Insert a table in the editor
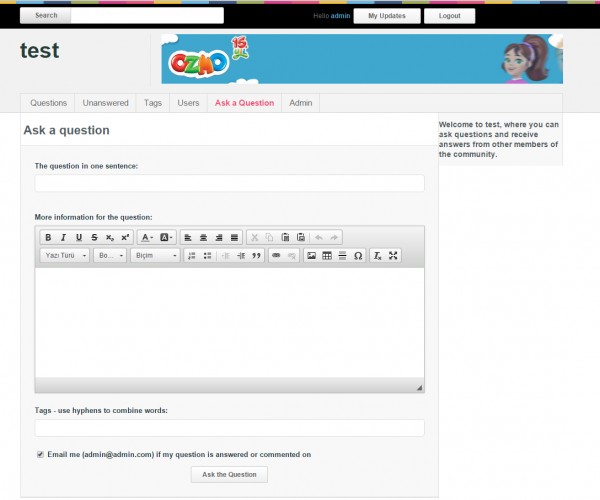This screenshot has width=600, height=500. click(327, 256)
